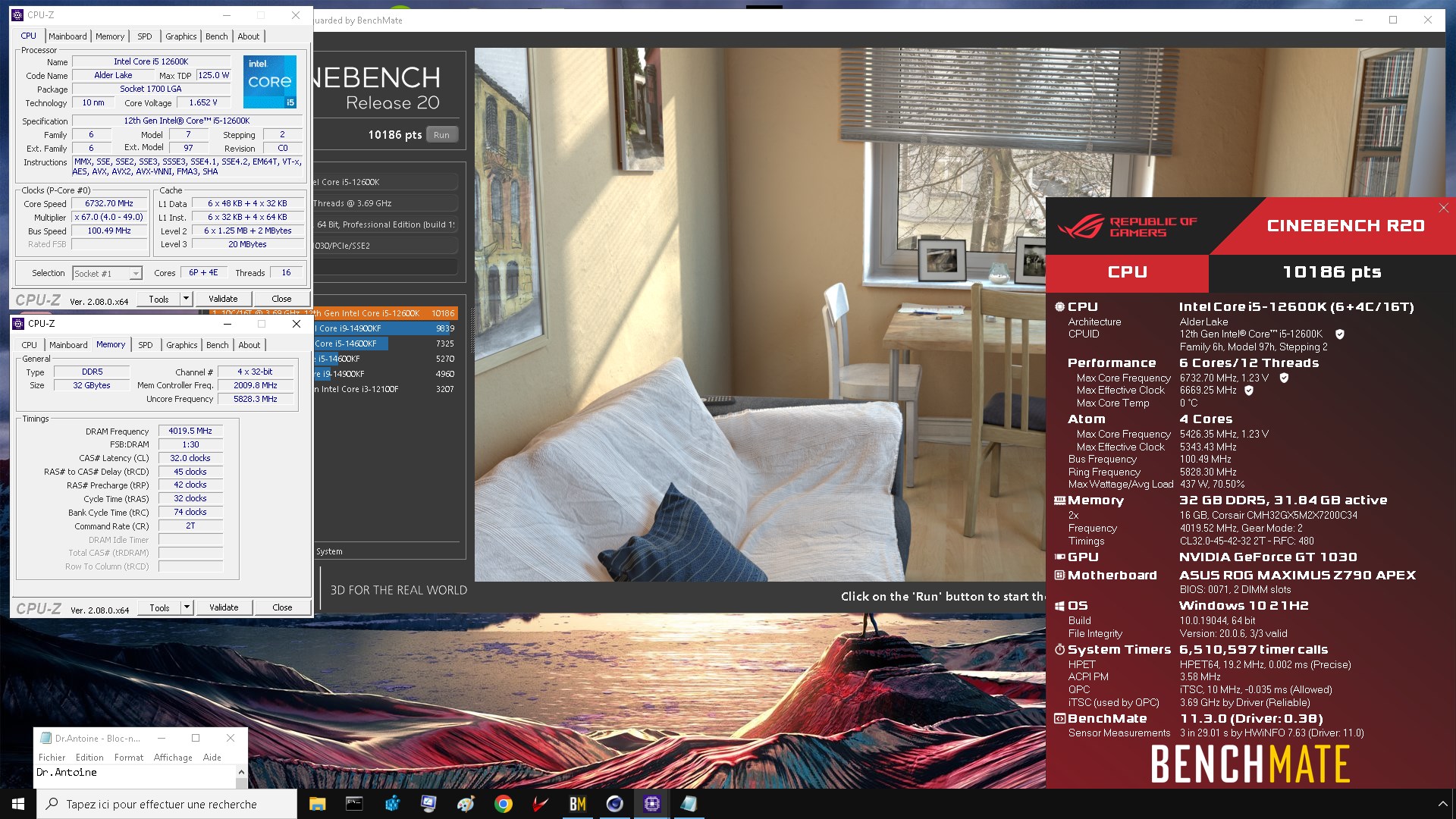Open Aide menu in Notepad

212,758
